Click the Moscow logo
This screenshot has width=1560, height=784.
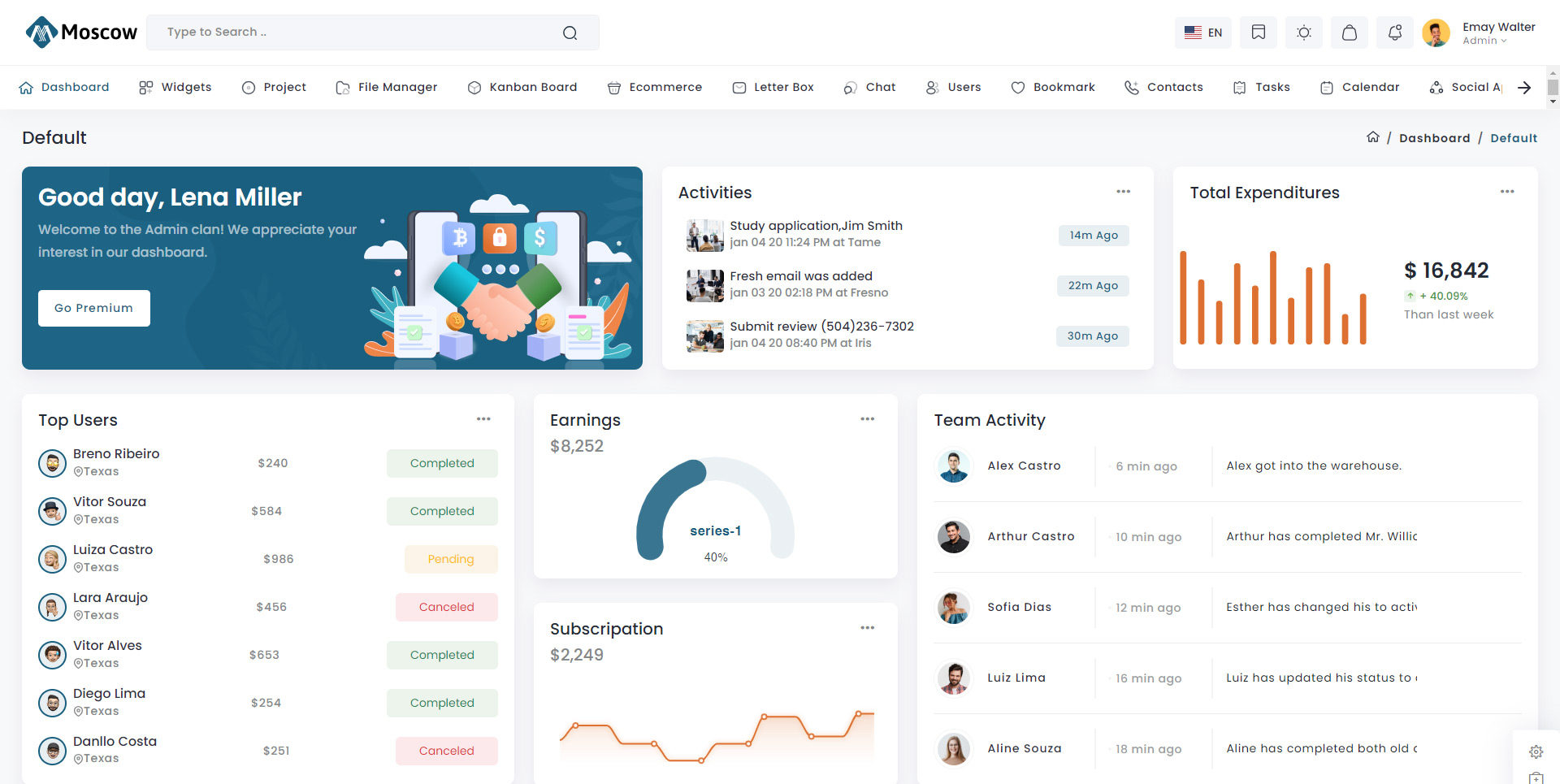tap(81, 32)
